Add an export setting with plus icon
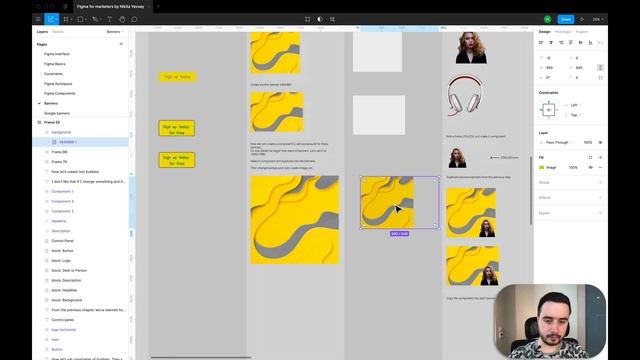 (x=600, y=213)
